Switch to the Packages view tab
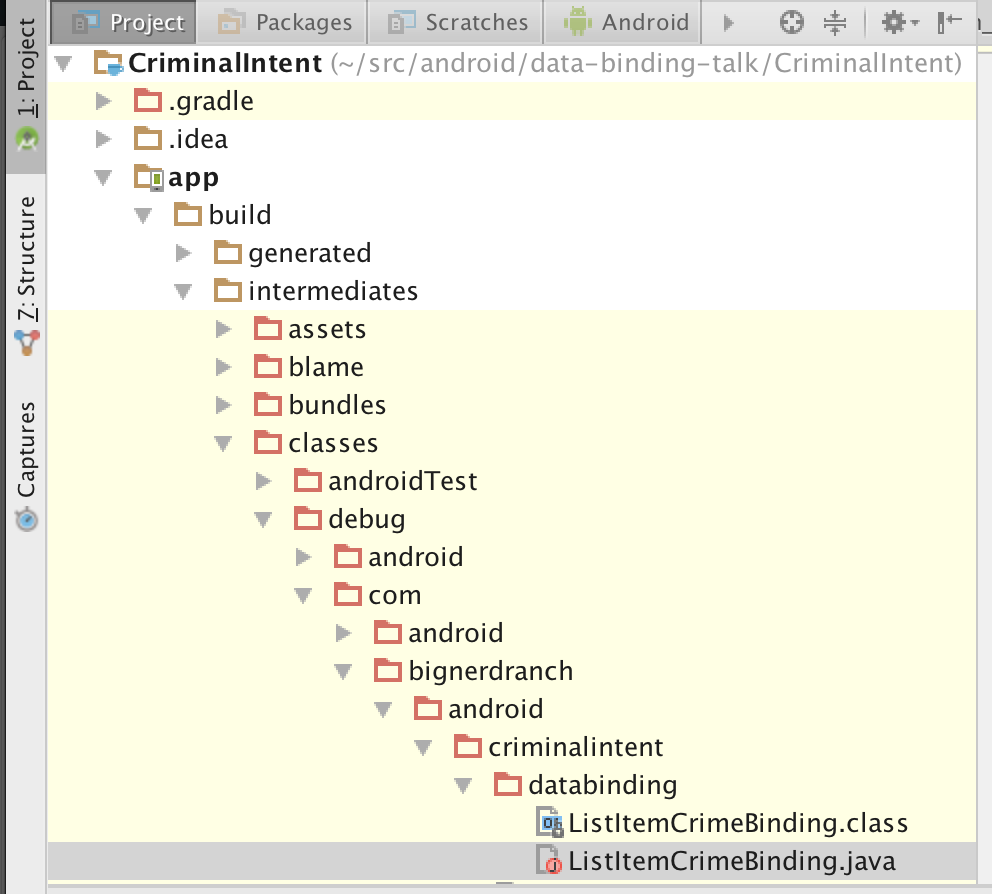This screenshot has height=894, width=992. tap(283, 22)
